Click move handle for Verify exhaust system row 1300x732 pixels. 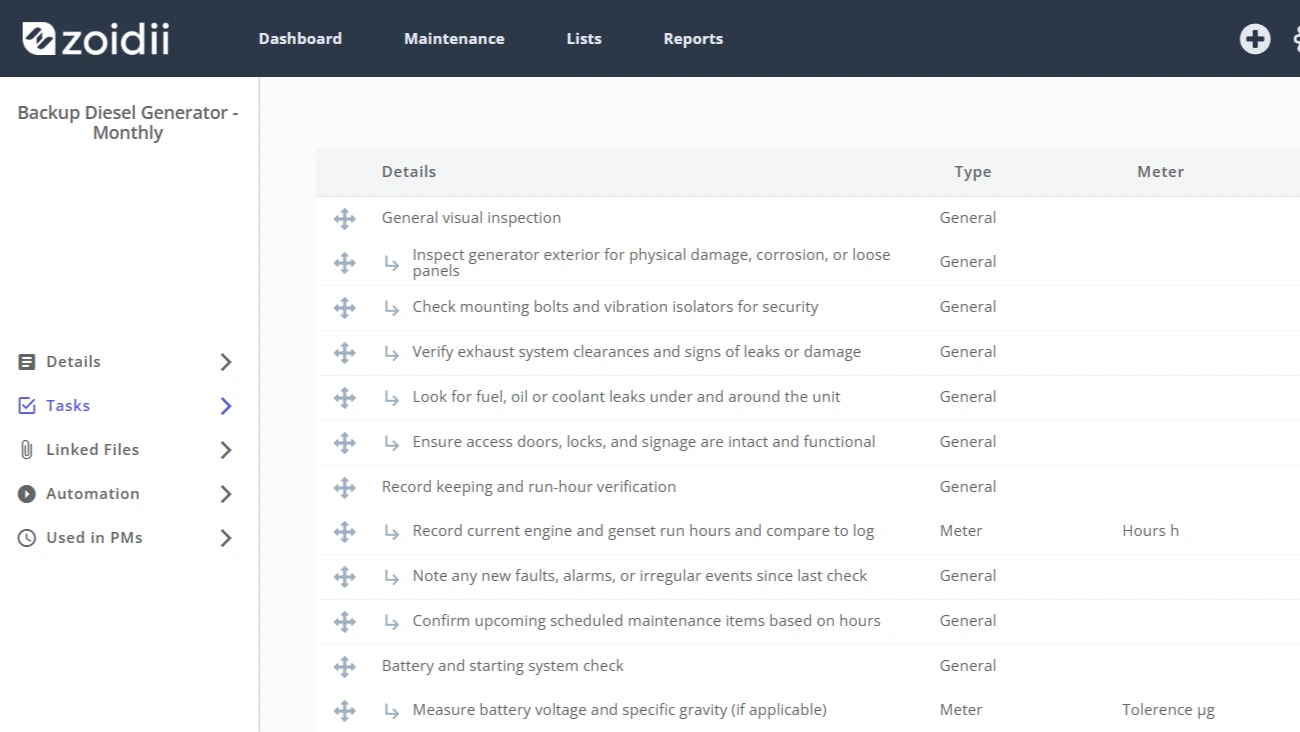point(345,353)
